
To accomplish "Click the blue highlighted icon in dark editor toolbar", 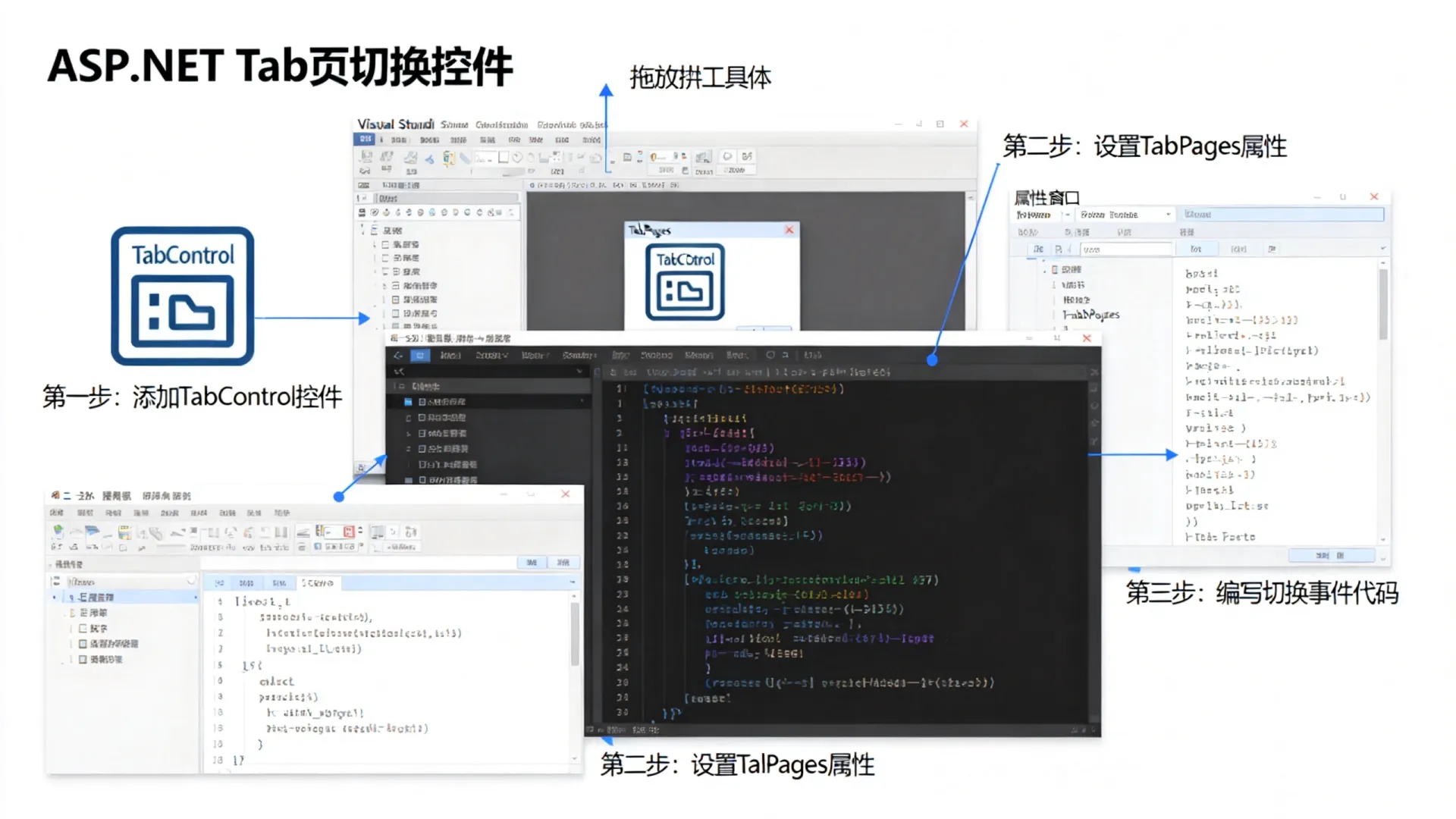I will (x=420, y=355).
